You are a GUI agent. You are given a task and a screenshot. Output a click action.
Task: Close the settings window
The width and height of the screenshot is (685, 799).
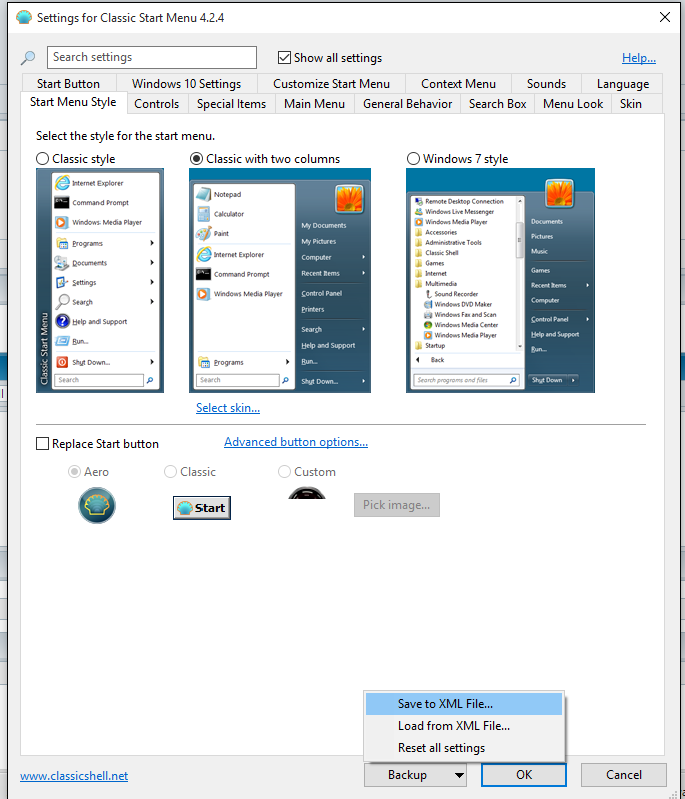(665, 17)
